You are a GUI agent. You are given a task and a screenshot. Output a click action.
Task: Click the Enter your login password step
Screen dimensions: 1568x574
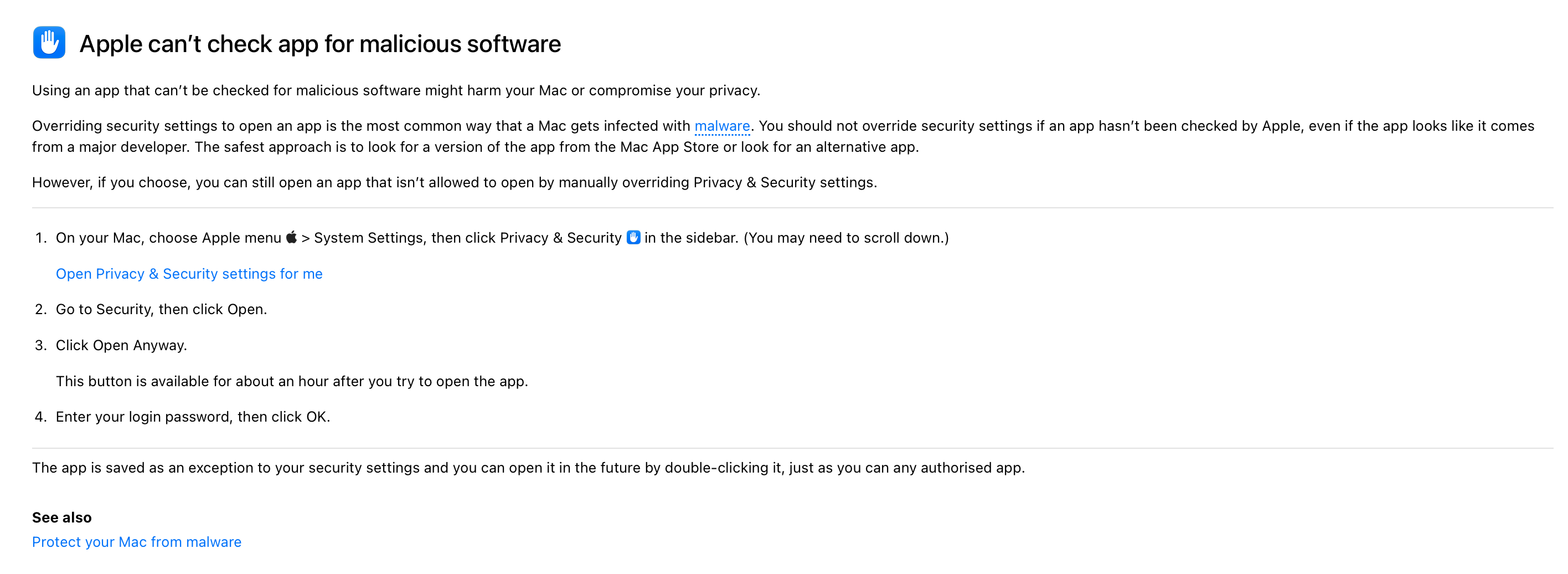(192, 417)
